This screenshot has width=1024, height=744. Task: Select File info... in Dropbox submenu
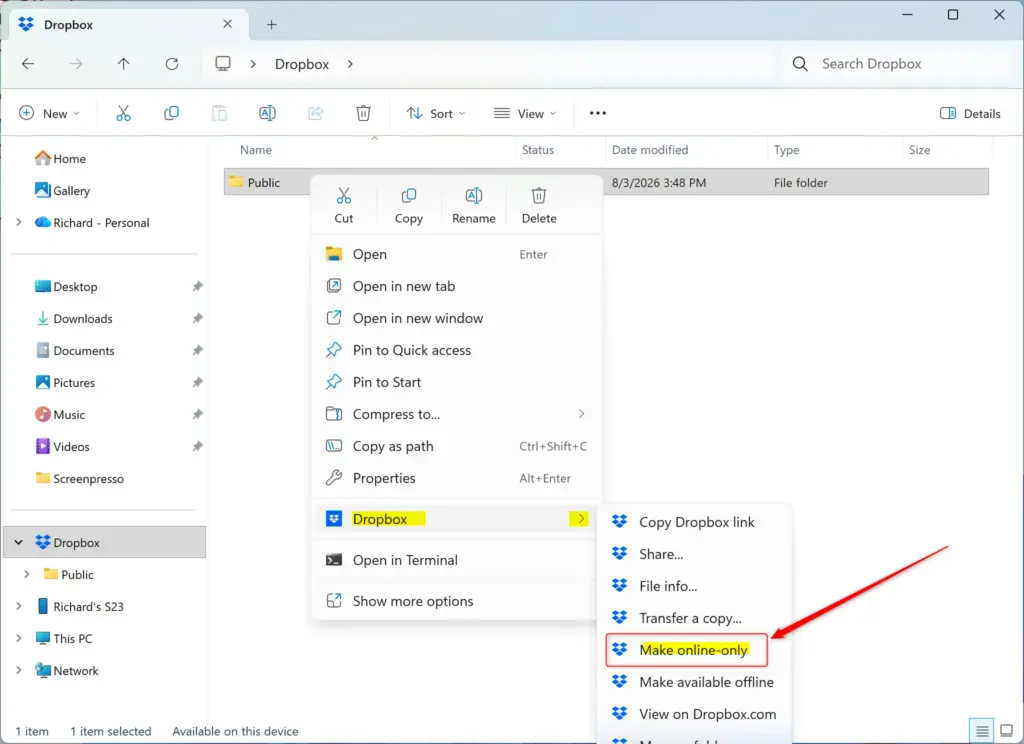(694, 586)
